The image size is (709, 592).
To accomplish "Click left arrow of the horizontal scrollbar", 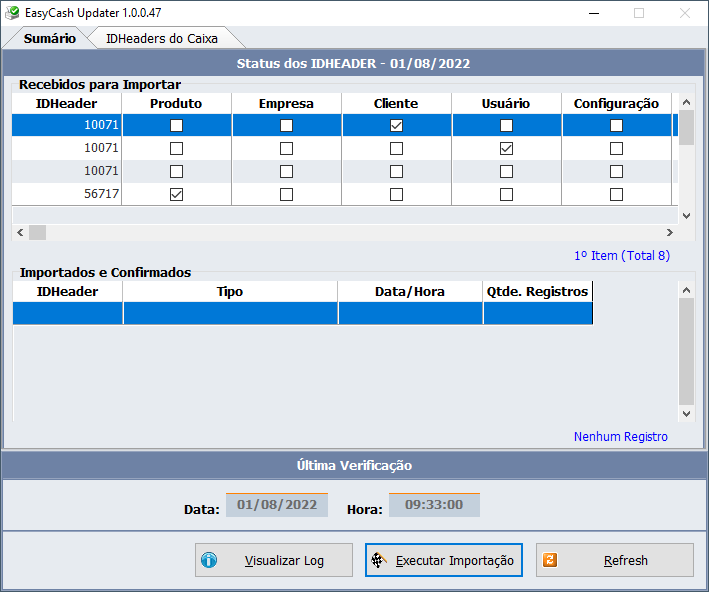I will (x=20, y=233).
